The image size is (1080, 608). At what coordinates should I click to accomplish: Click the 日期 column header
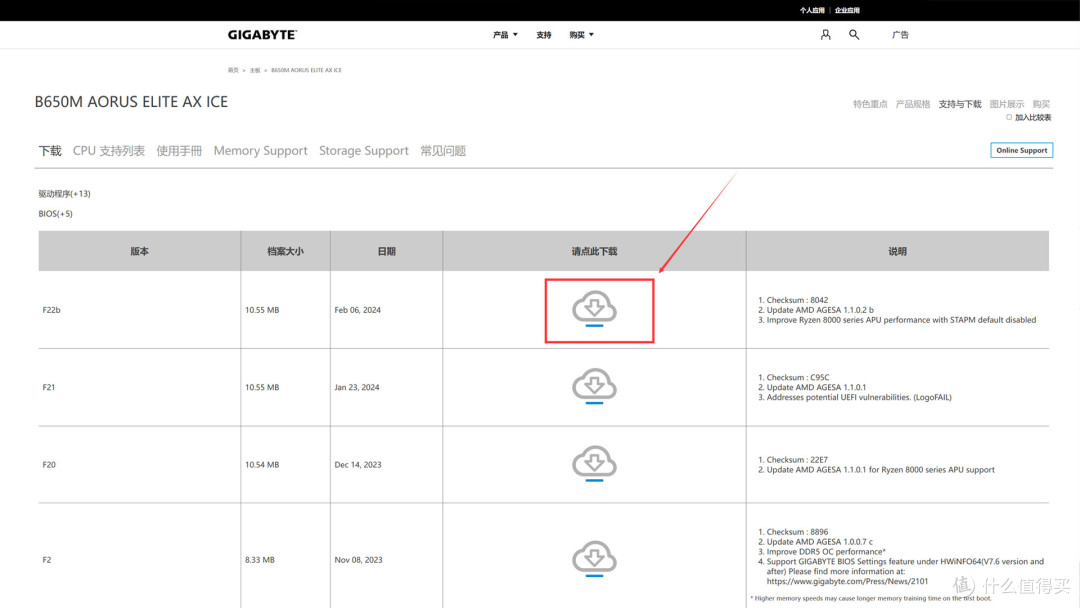[386, 251]
